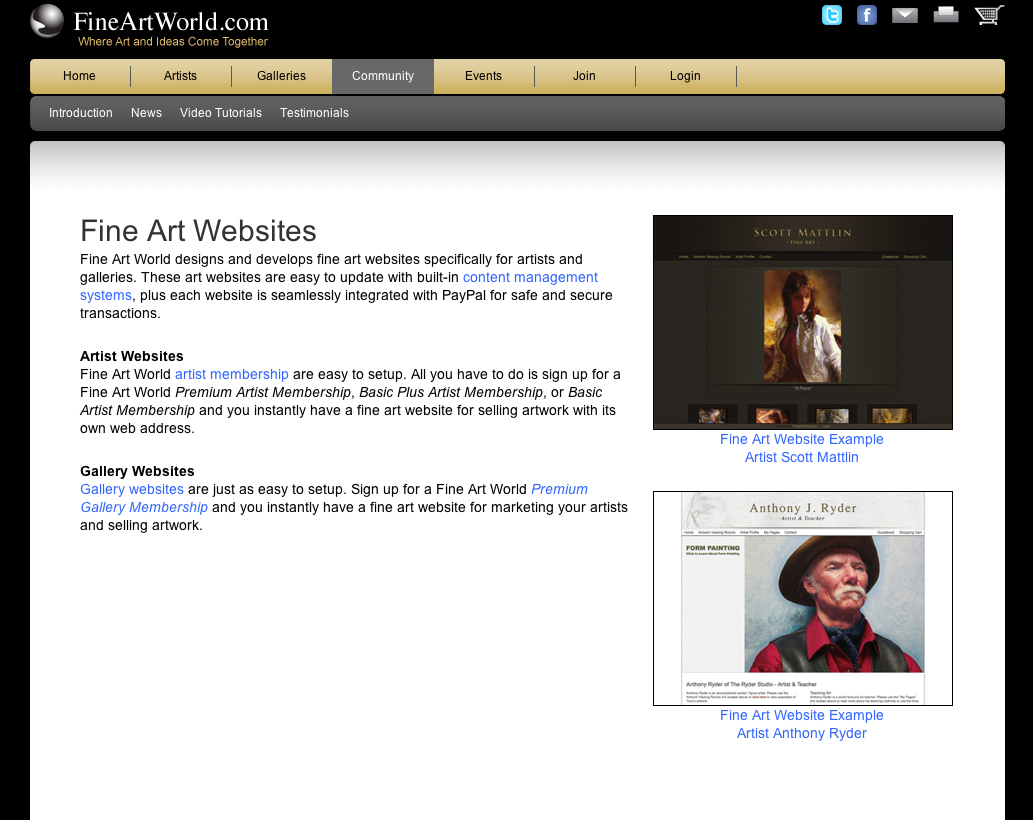Open the Artists menu item
Image resolution: width=1033 pixels, height=820 pixels.
pos(181,76)
